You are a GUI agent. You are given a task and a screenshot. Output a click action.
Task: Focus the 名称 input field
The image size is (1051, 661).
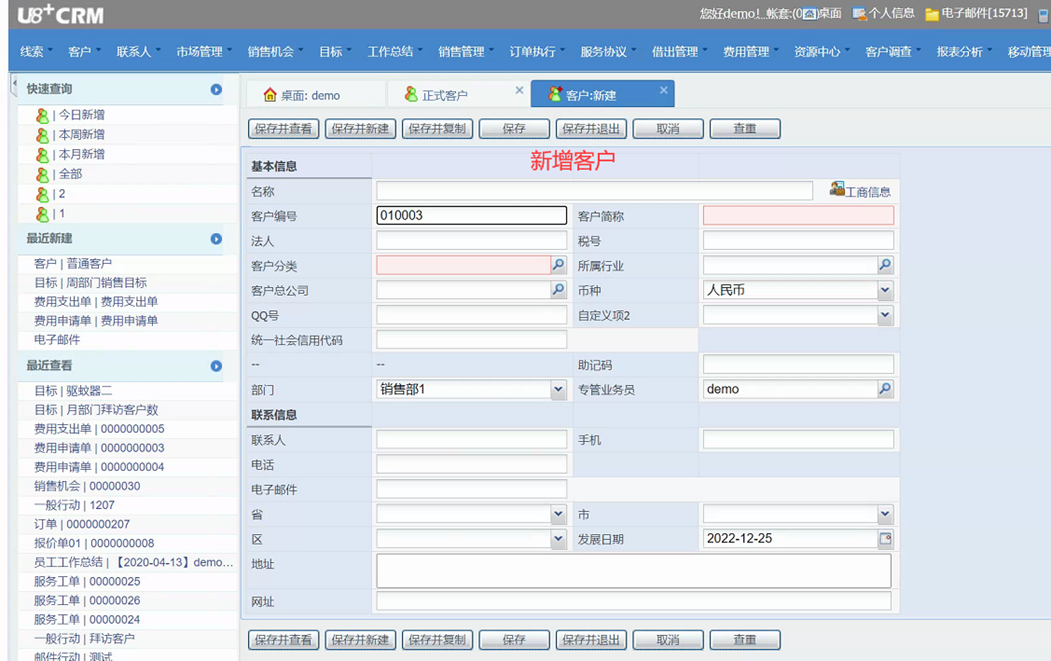tap(595, 191)
